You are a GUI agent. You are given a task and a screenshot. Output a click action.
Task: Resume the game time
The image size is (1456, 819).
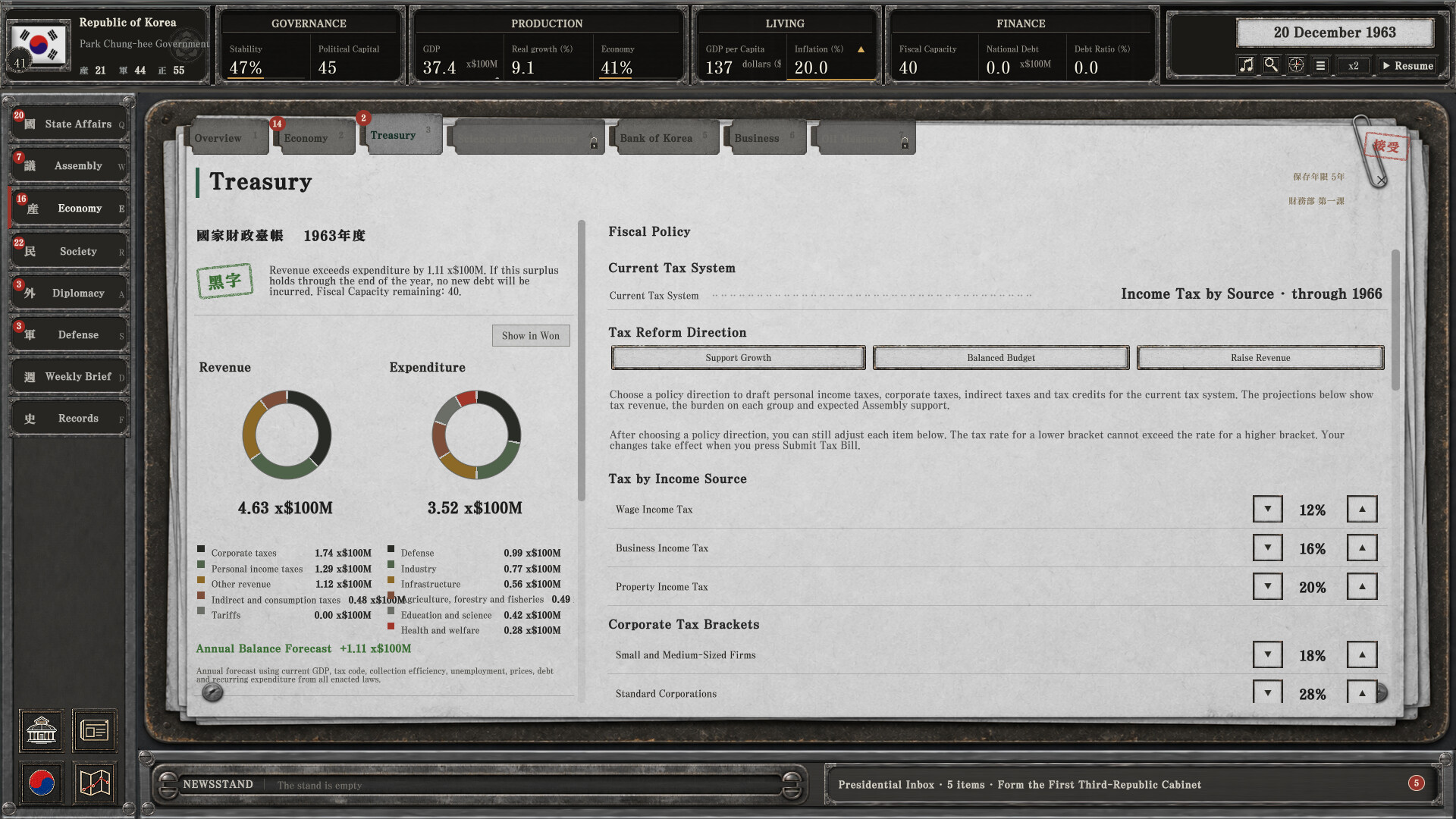tap(1407, 65)
